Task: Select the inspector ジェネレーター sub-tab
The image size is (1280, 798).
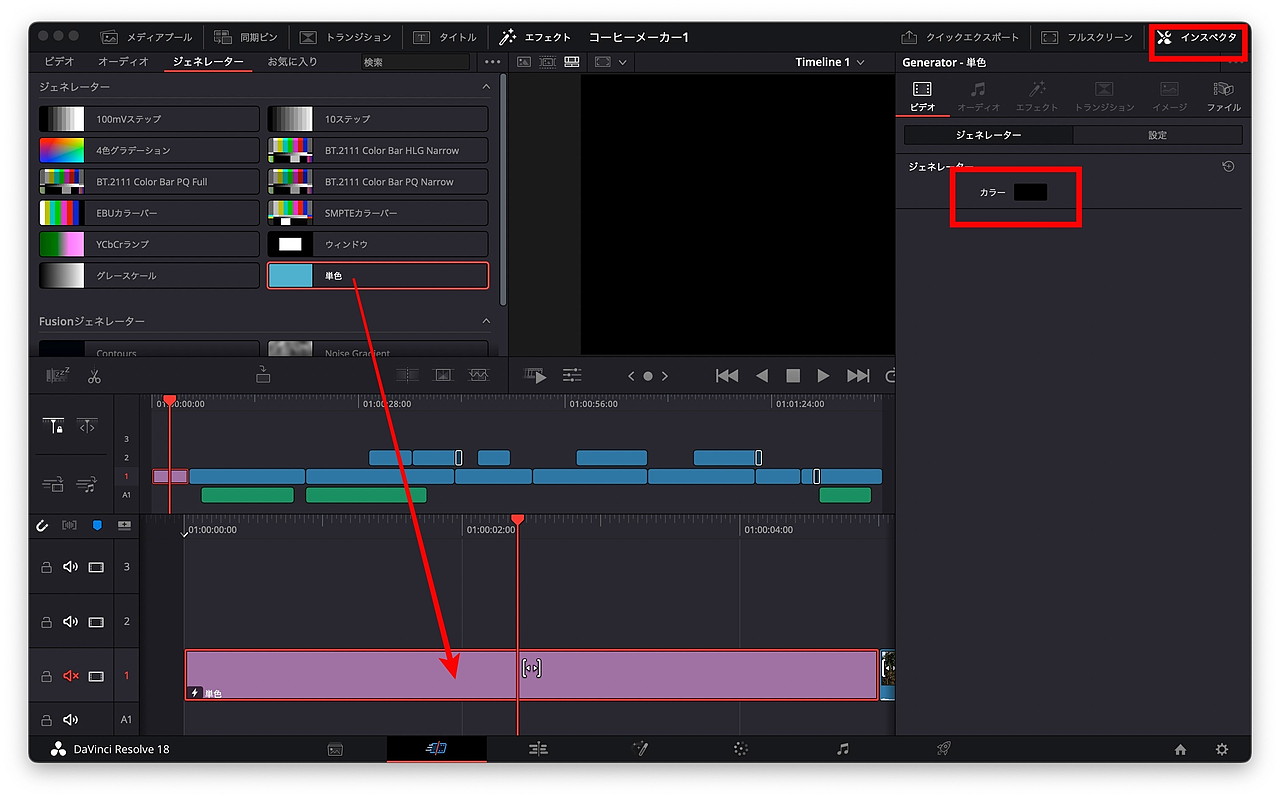Action: 988,135
